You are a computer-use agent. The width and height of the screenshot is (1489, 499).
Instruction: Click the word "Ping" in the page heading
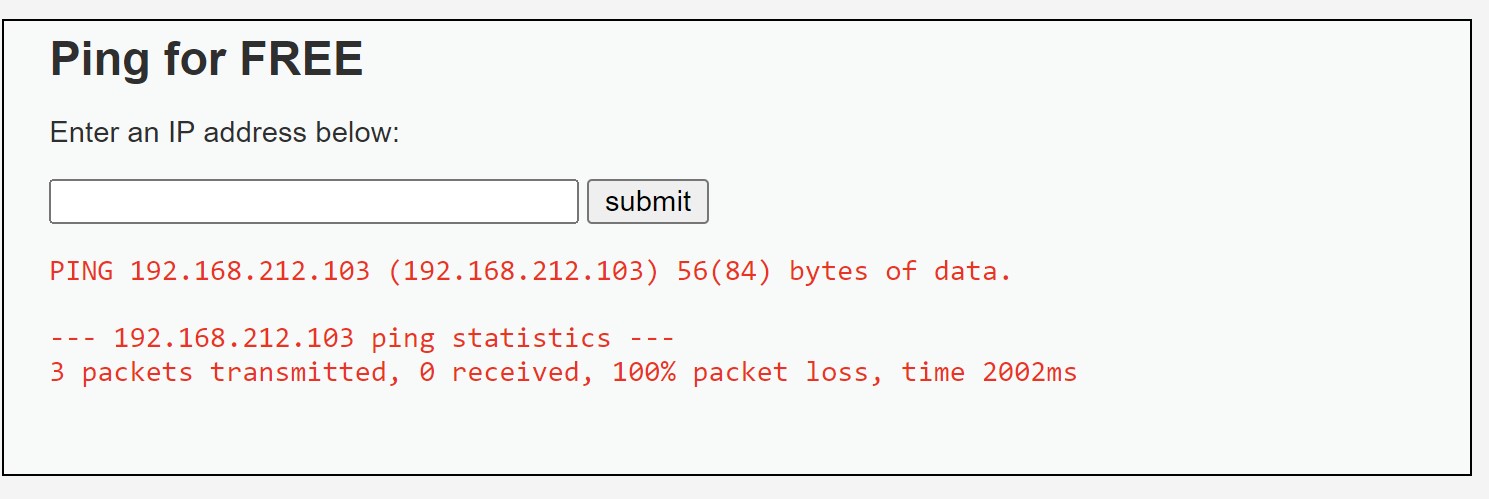click(98, 60)
